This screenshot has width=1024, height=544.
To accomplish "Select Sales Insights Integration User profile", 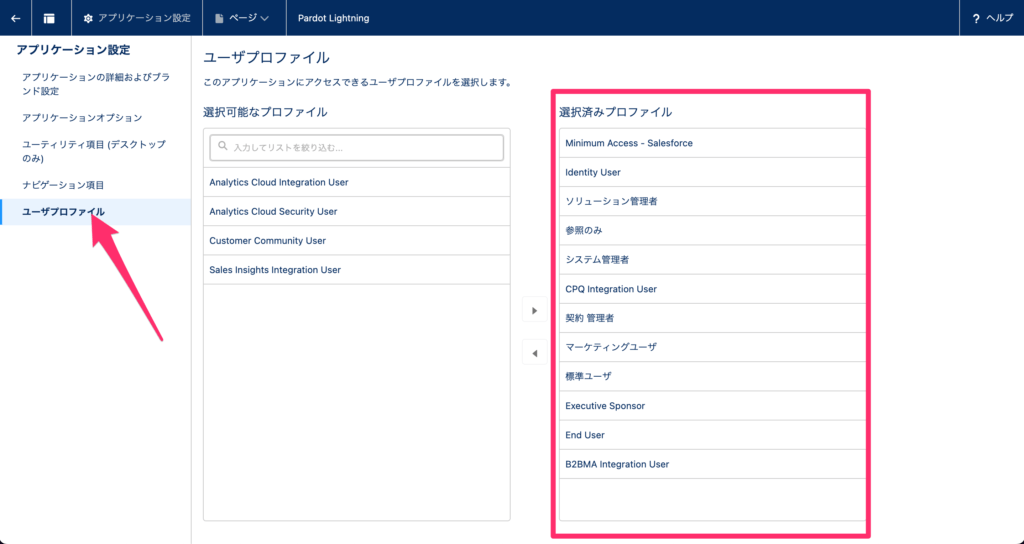I will pos(275,270).
